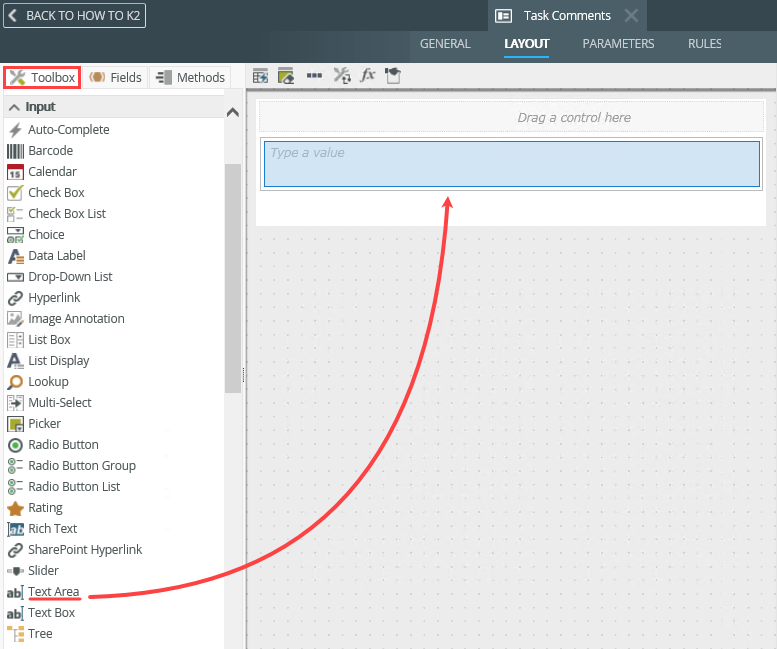The width and height of the screenshot is (777, 649).
Task: Select the Image Annotation icon
Action: 15,319
